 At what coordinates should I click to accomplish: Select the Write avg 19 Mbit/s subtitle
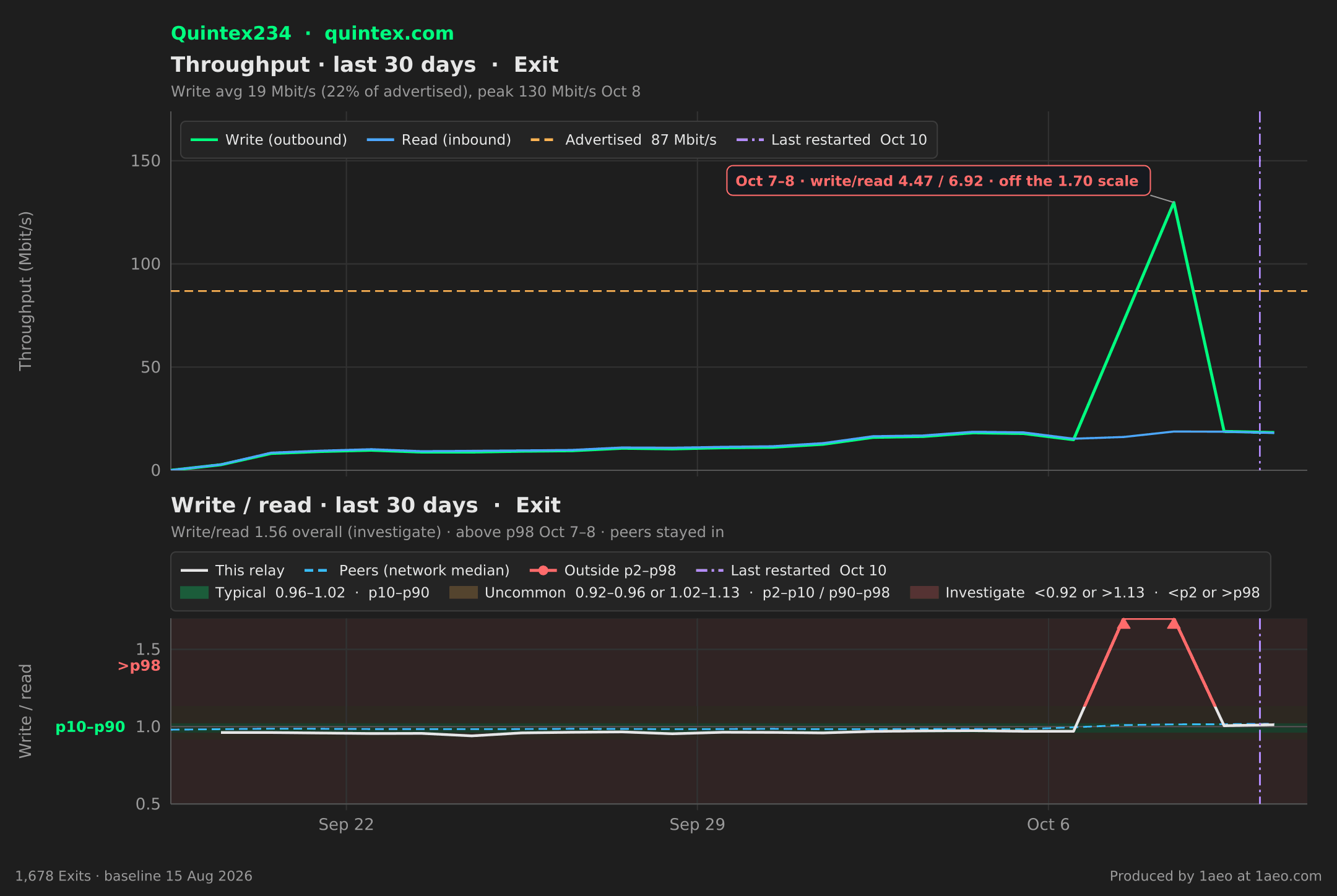pos(405,92)
